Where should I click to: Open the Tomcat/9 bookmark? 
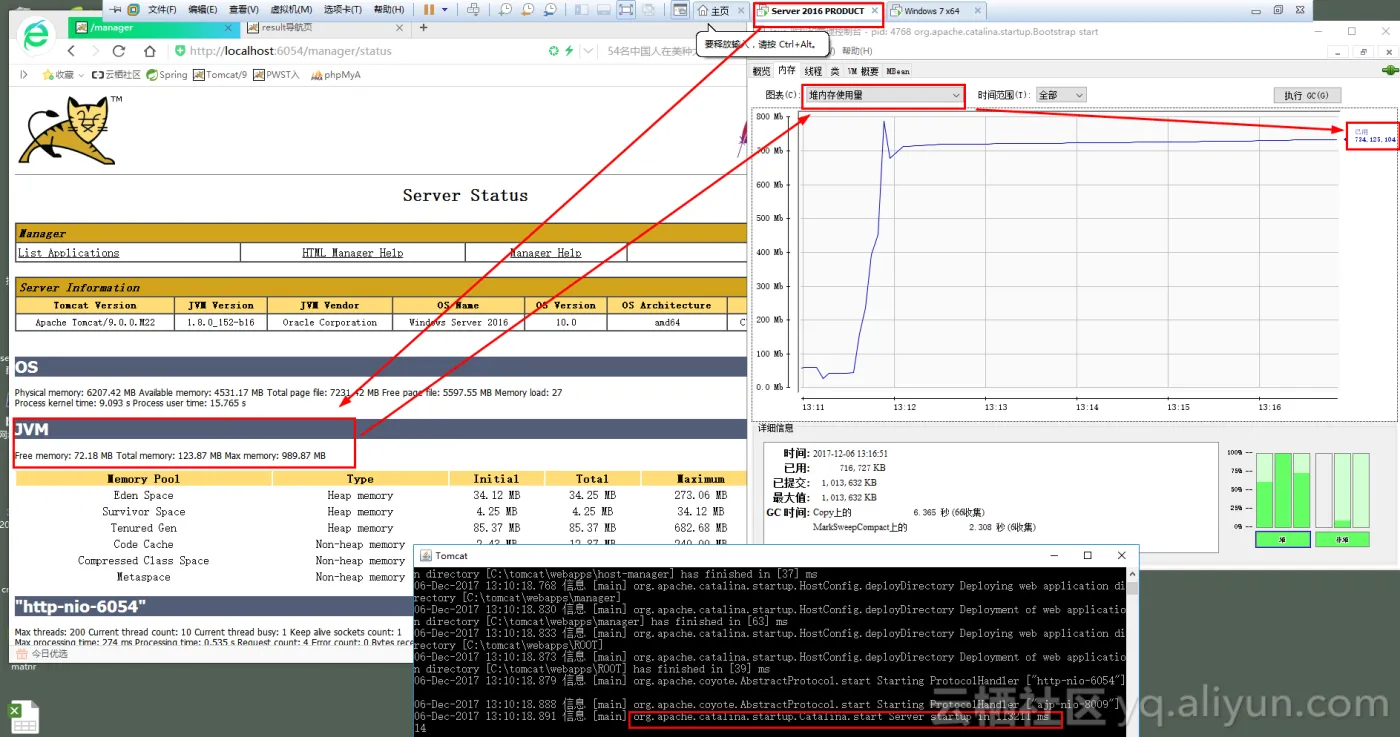click(220, 75)
